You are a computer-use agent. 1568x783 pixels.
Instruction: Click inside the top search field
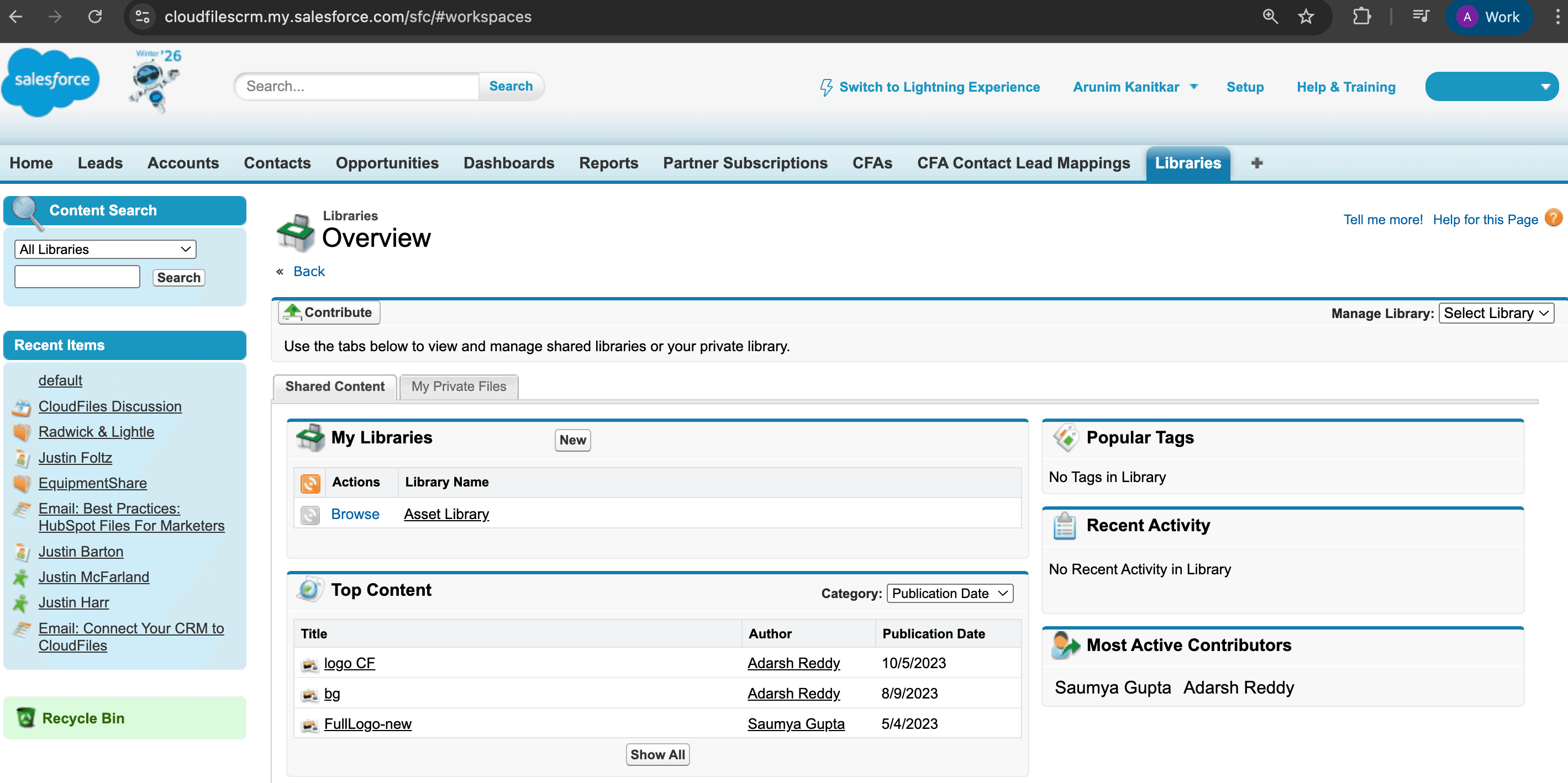(356, 86)
